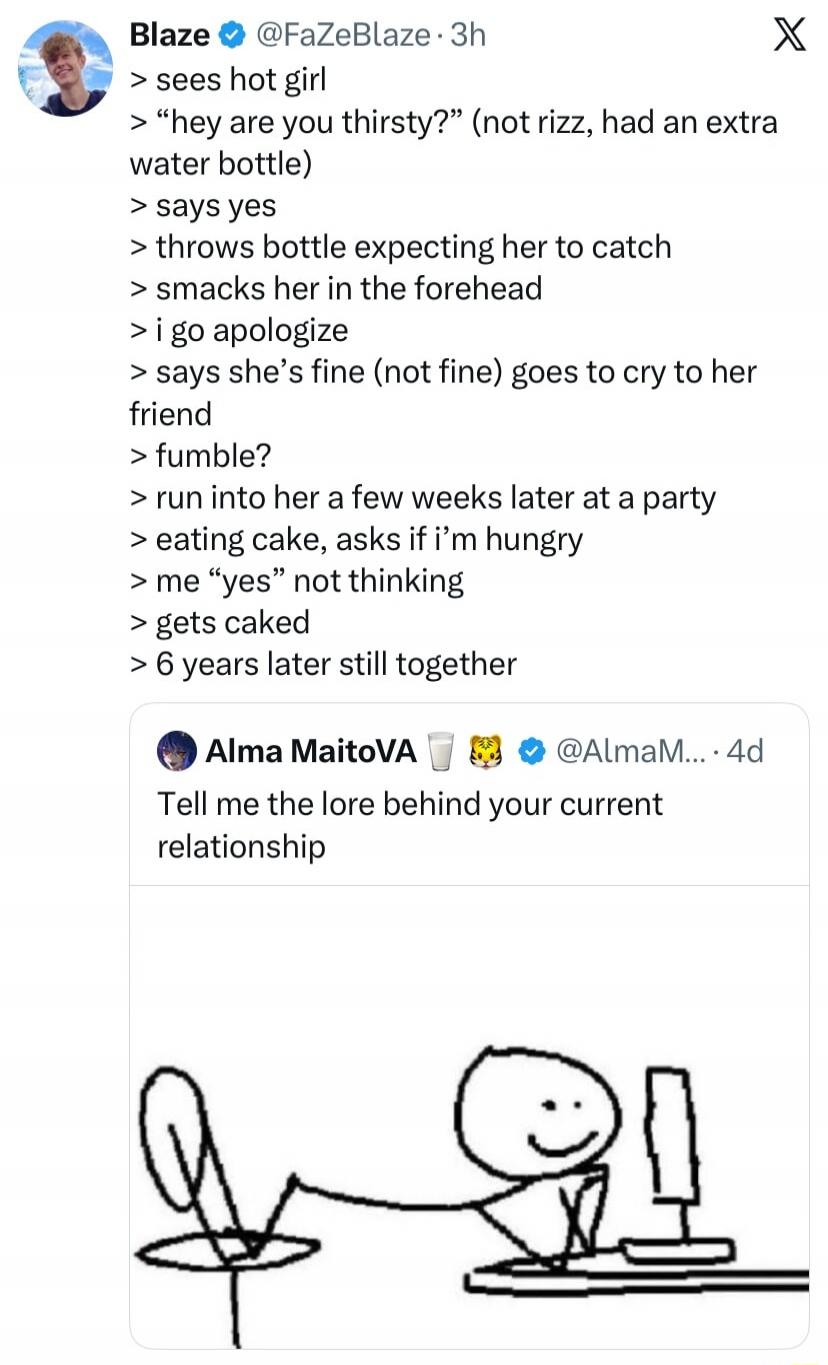Open the @FaZeBlaze handle link
The height and width of the screenshot is (1365, 828).
(x=341, y=35)
